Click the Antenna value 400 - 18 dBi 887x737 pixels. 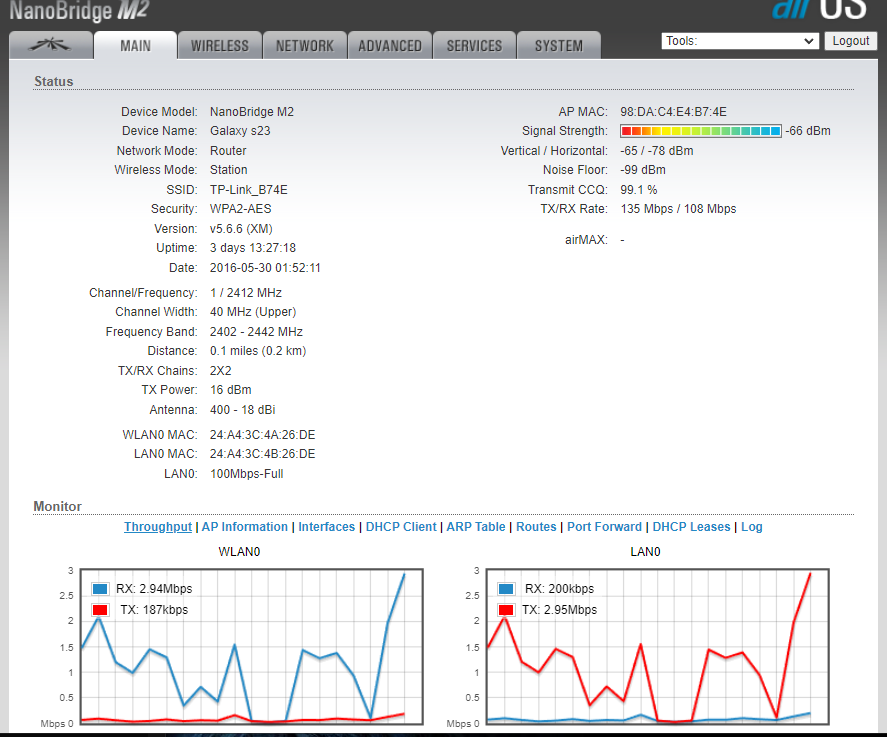click(x=243, y=410)
